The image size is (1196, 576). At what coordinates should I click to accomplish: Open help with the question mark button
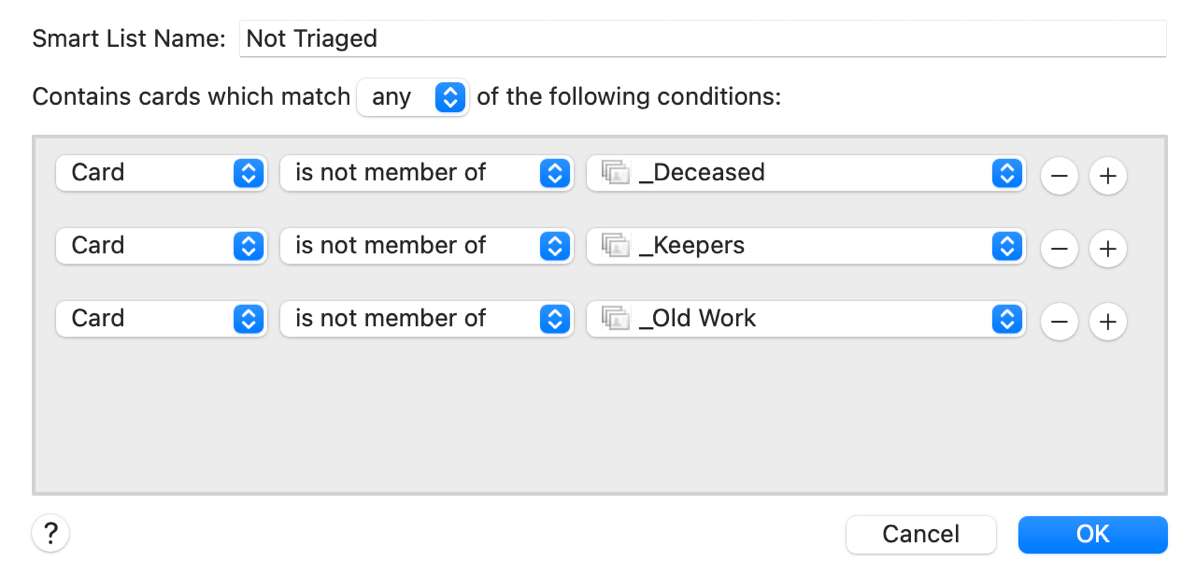click(x=50, y=533)
